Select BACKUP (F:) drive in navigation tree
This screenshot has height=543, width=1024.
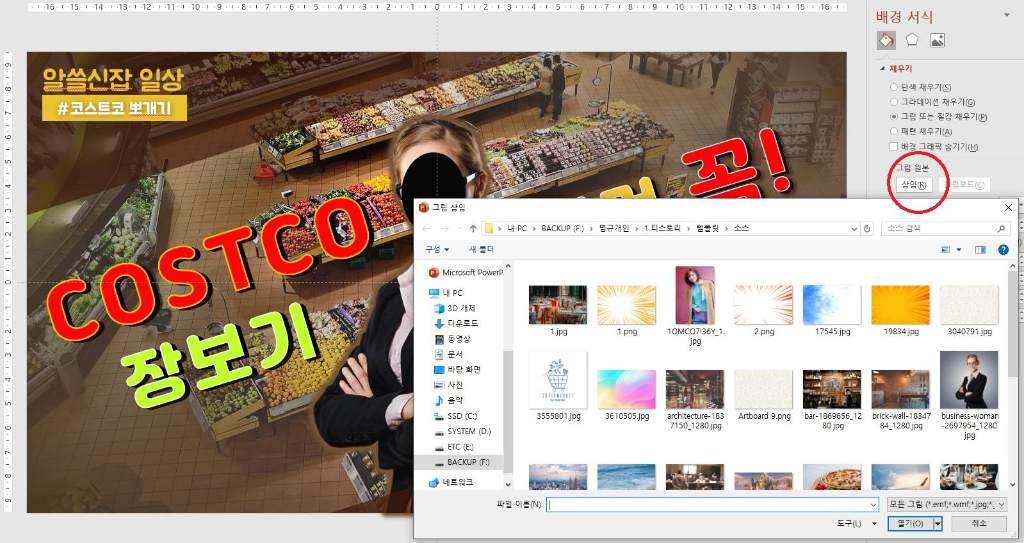[x=462, y=462]
